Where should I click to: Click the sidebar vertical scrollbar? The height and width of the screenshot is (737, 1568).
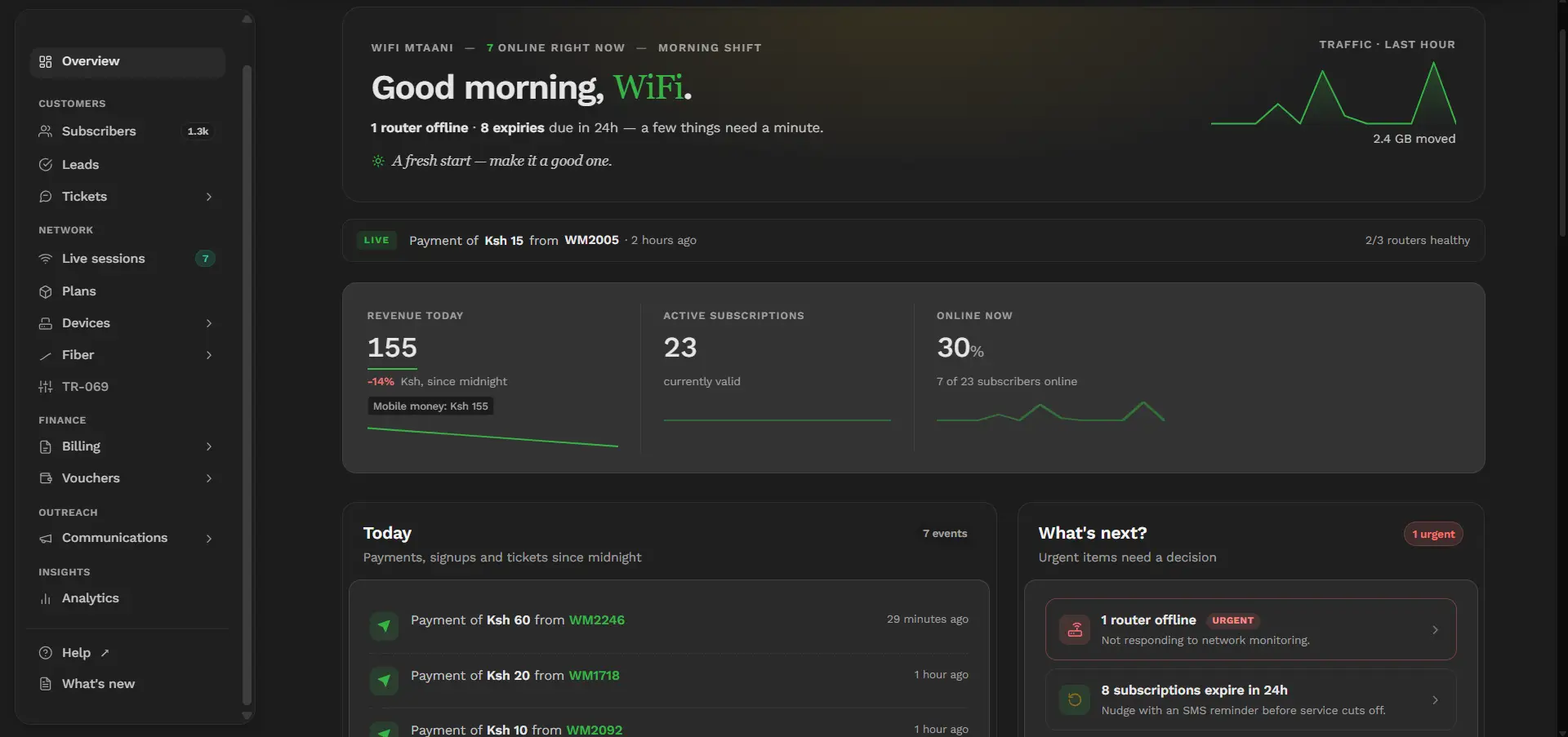point(247,384)
